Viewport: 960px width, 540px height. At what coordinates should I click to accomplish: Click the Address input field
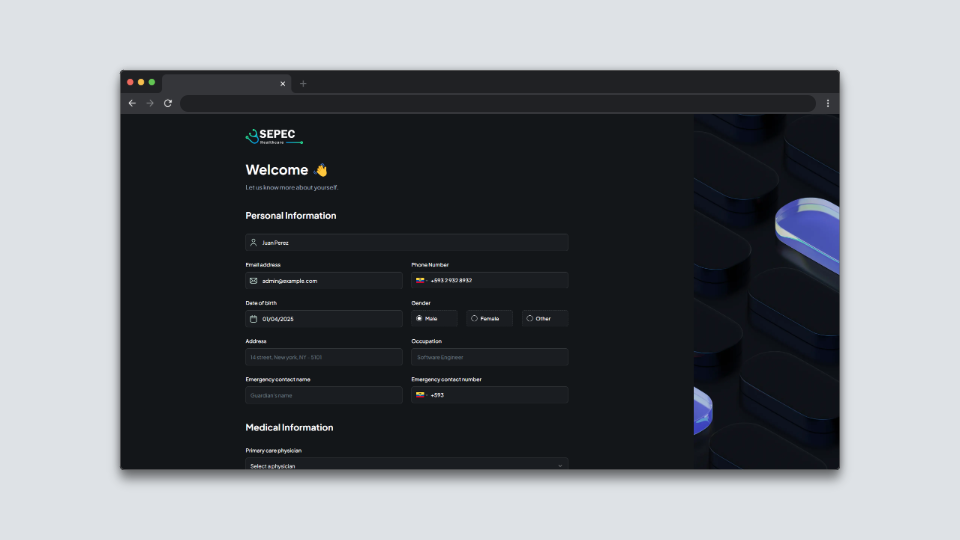324,357
